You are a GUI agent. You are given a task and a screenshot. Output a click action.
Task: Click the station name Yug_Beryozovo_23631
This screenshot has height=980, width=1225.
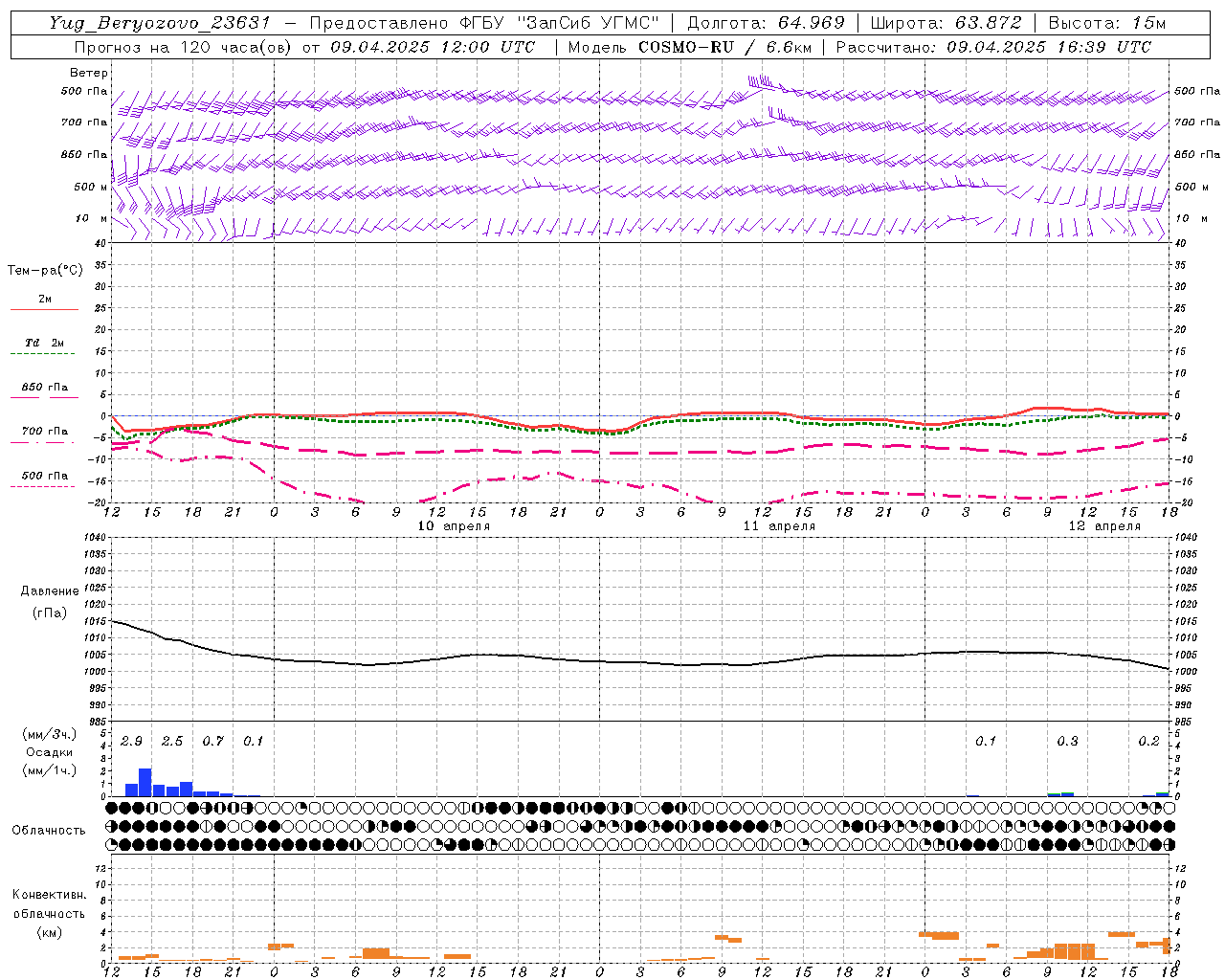(160, 23)
